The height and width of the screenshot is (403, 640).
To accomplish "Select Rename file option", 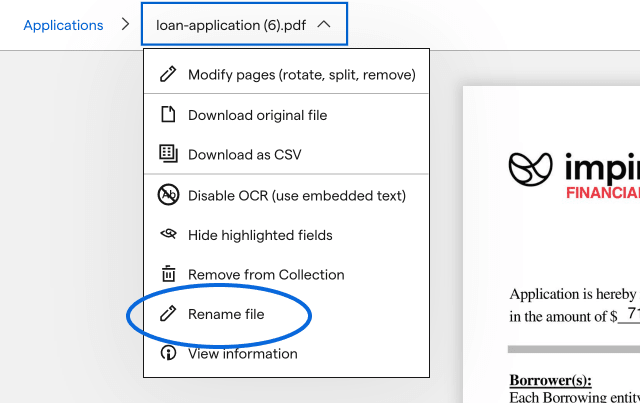I will tap(286, 314).
